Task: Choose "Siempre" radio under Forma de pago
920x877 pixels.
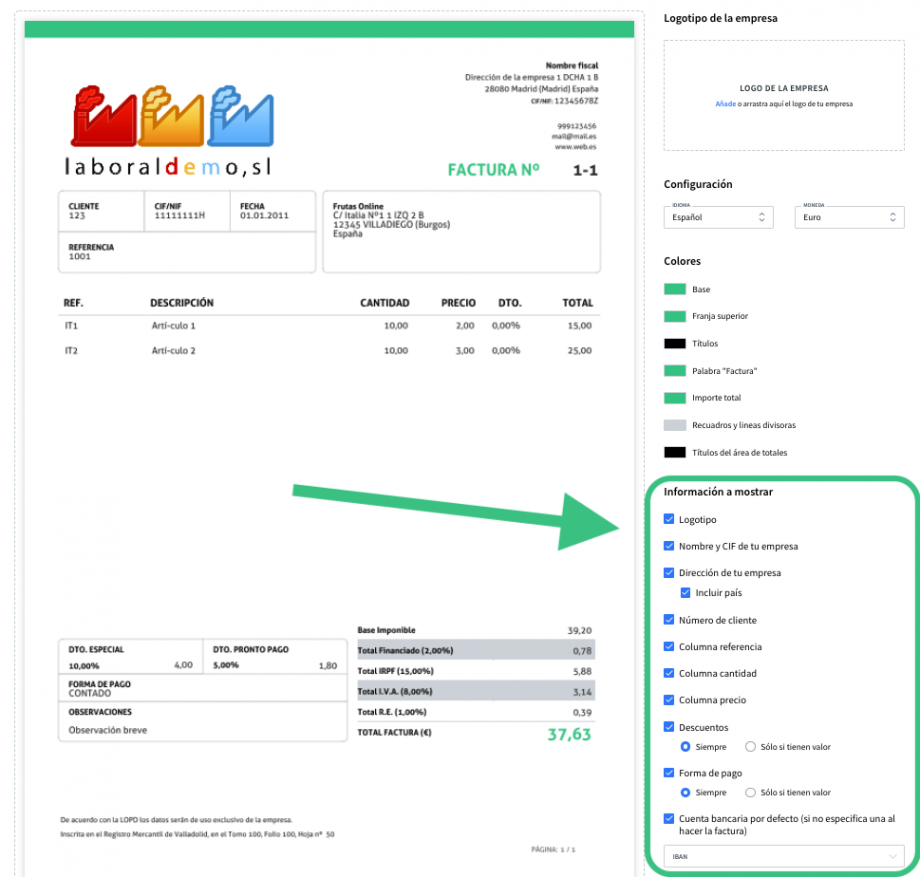Action: coord(686,793)
